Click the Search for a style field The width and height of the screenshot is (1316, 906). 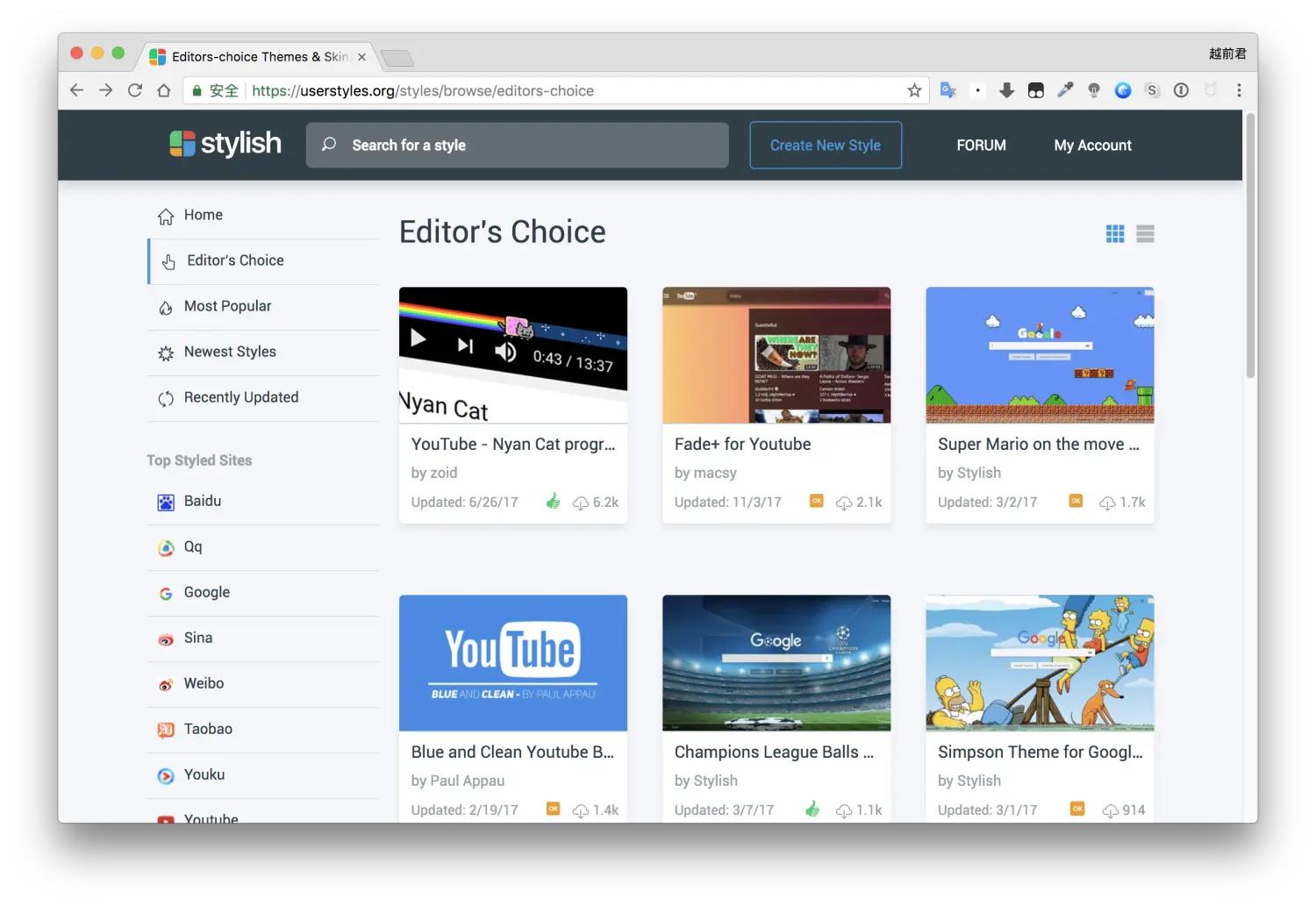pos(518,146)
